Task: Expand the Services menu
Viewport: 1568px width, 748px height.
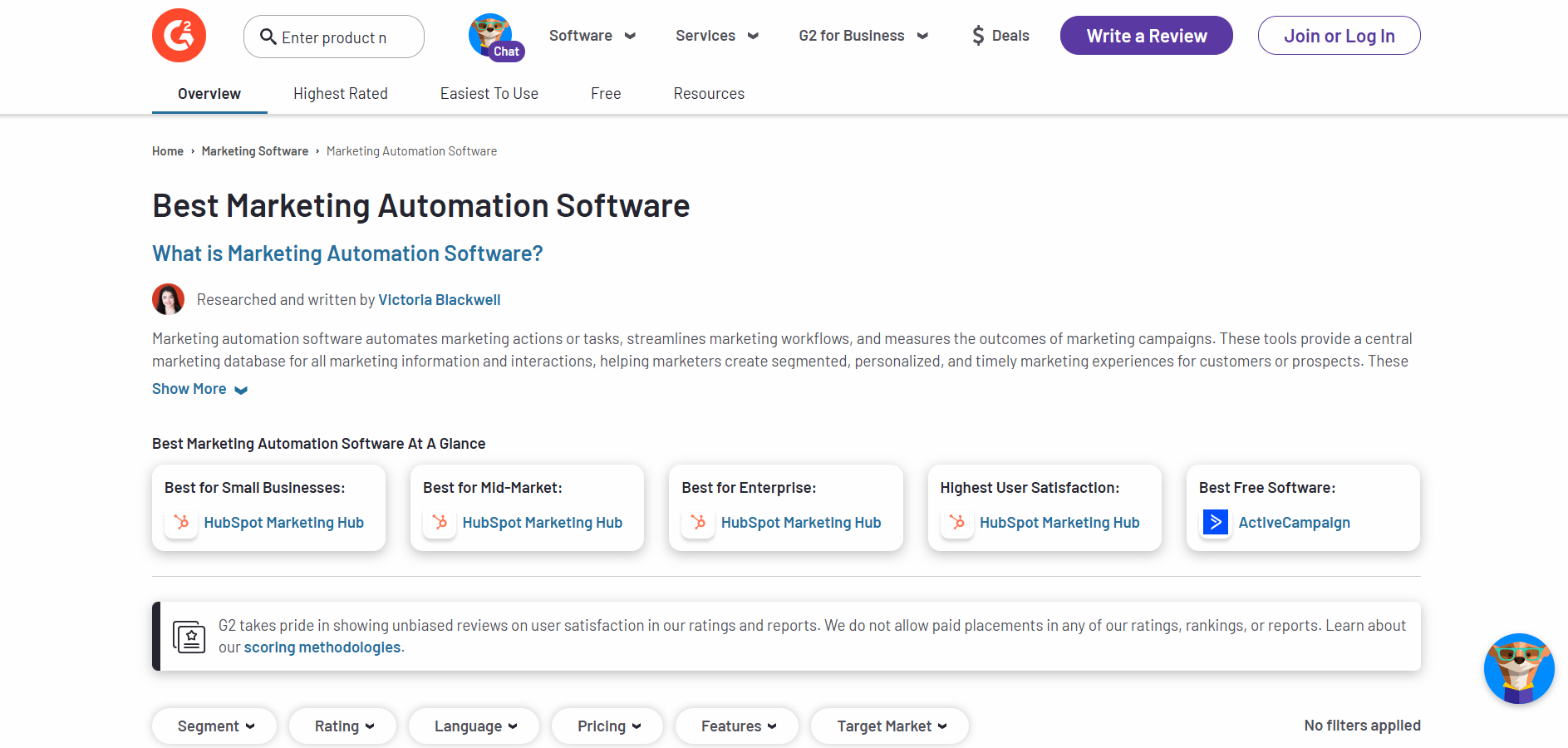Action: (717, 36)
